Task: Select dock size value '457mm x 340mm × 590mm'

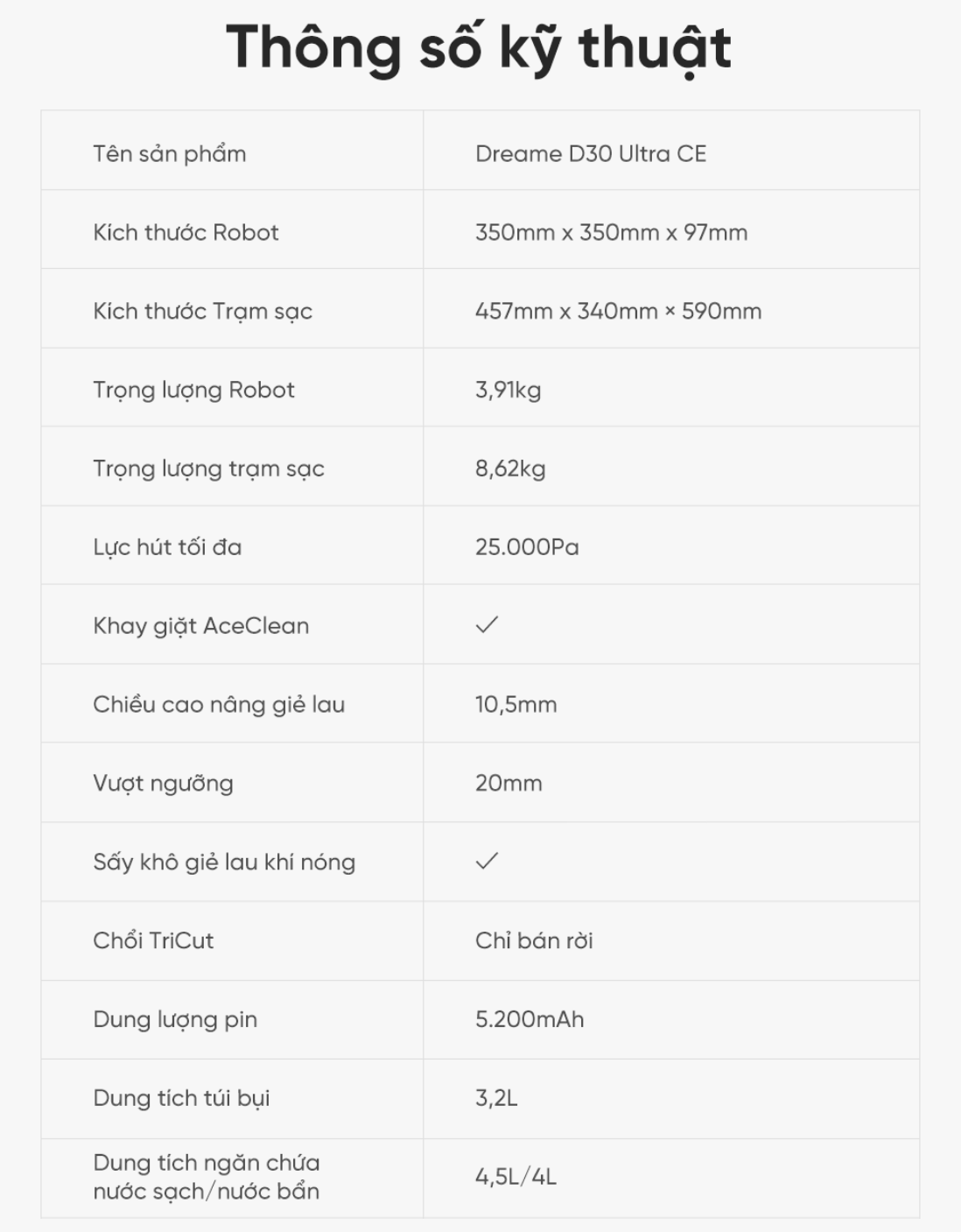Action: click(618, 312)
